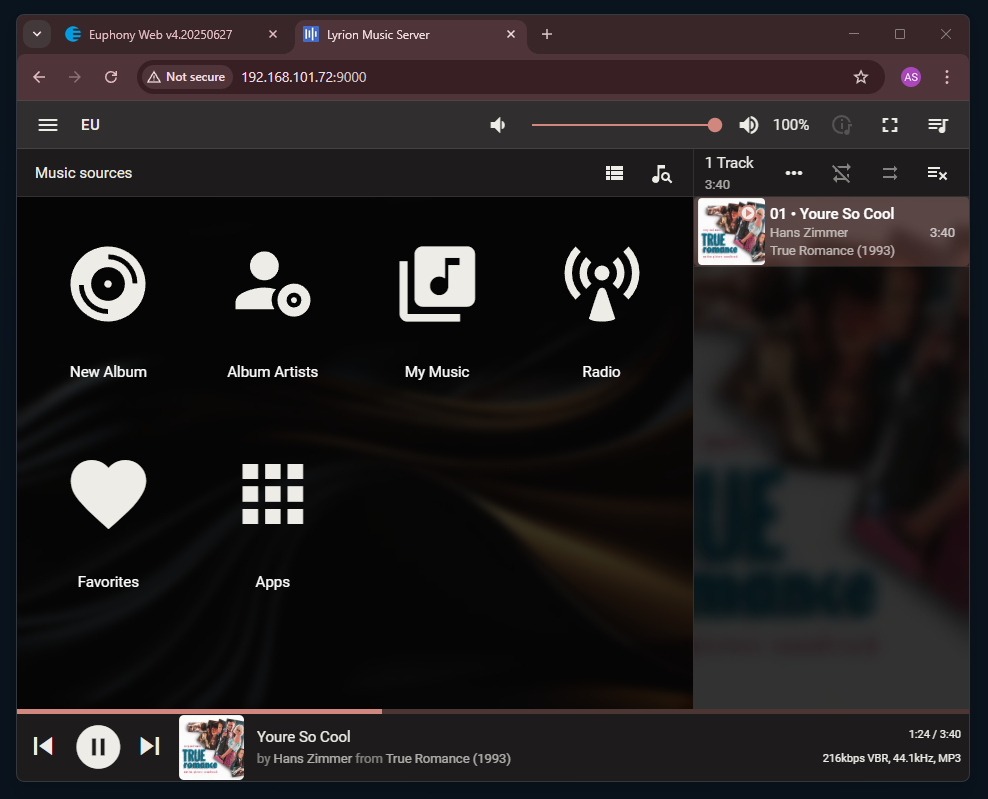Screen dimensions: 988x799
Task: Toggle fullscreen now-playing view
Action: (x=890, y=125)
